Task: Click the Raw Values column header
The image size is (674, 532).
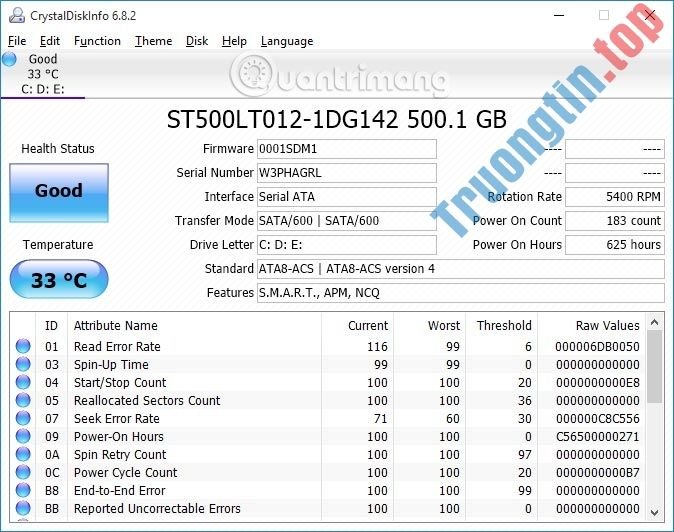Action: (x=607, y=325)
